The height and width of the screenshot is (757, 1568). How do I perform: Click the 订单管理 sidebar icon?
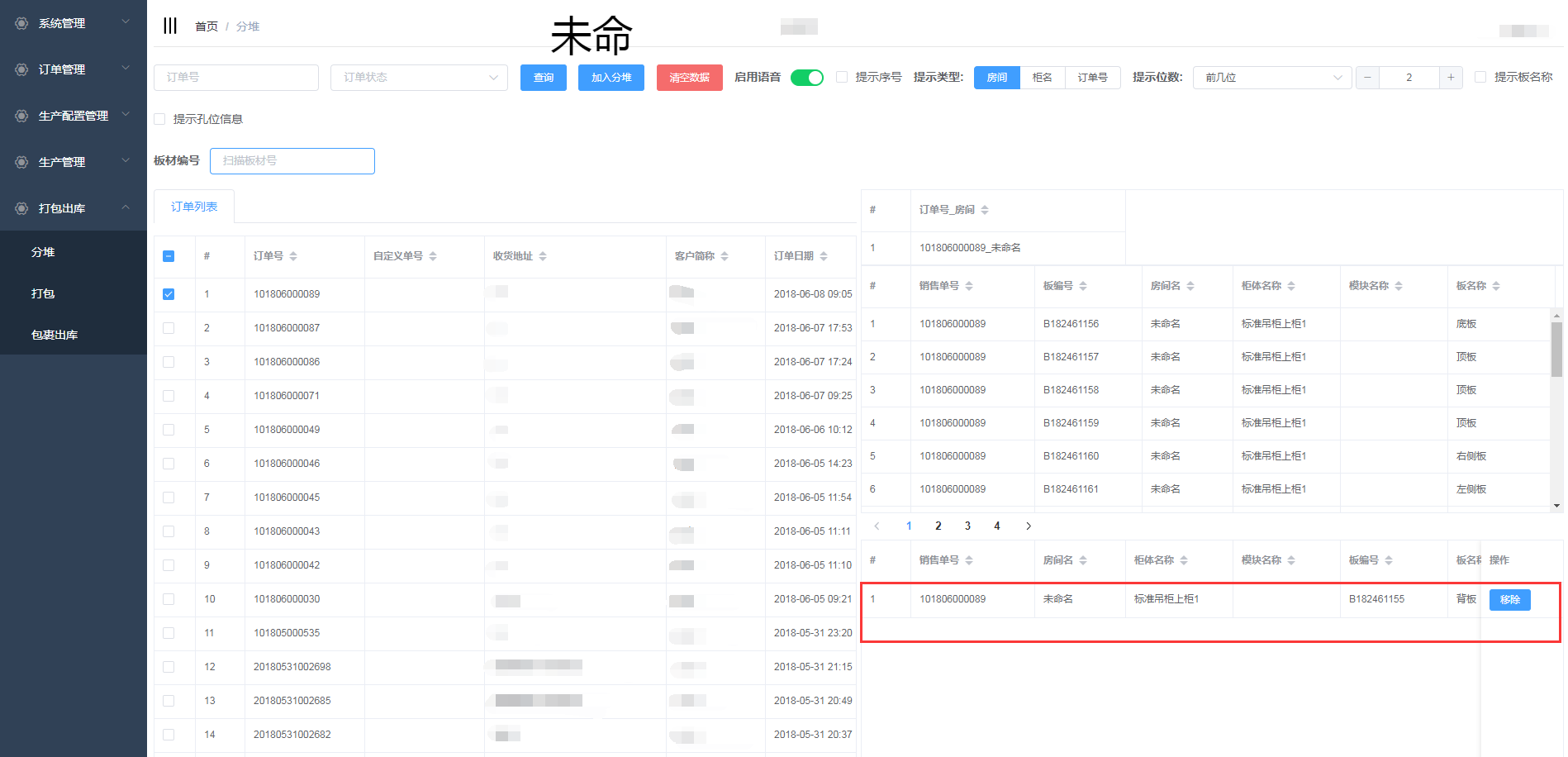pos(21,69)
